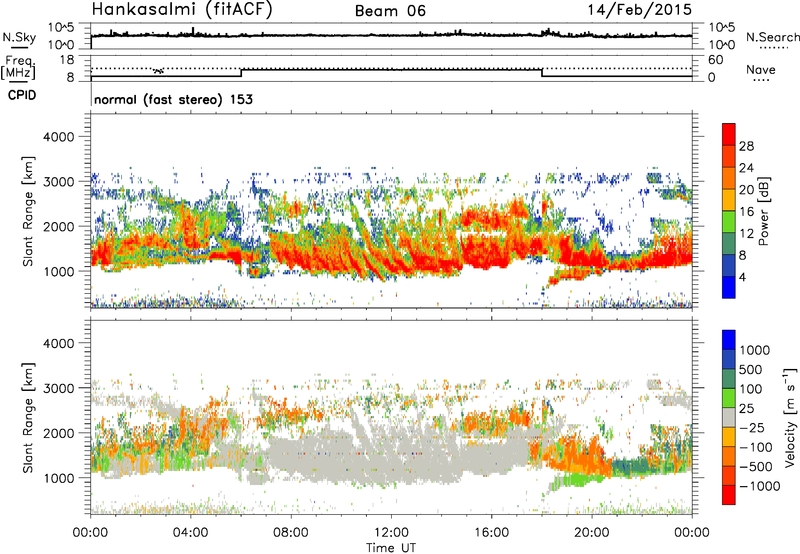The image size is (800, 554).
Task: Click the '4000' tick of power panel
Action: tap(58, 137)
